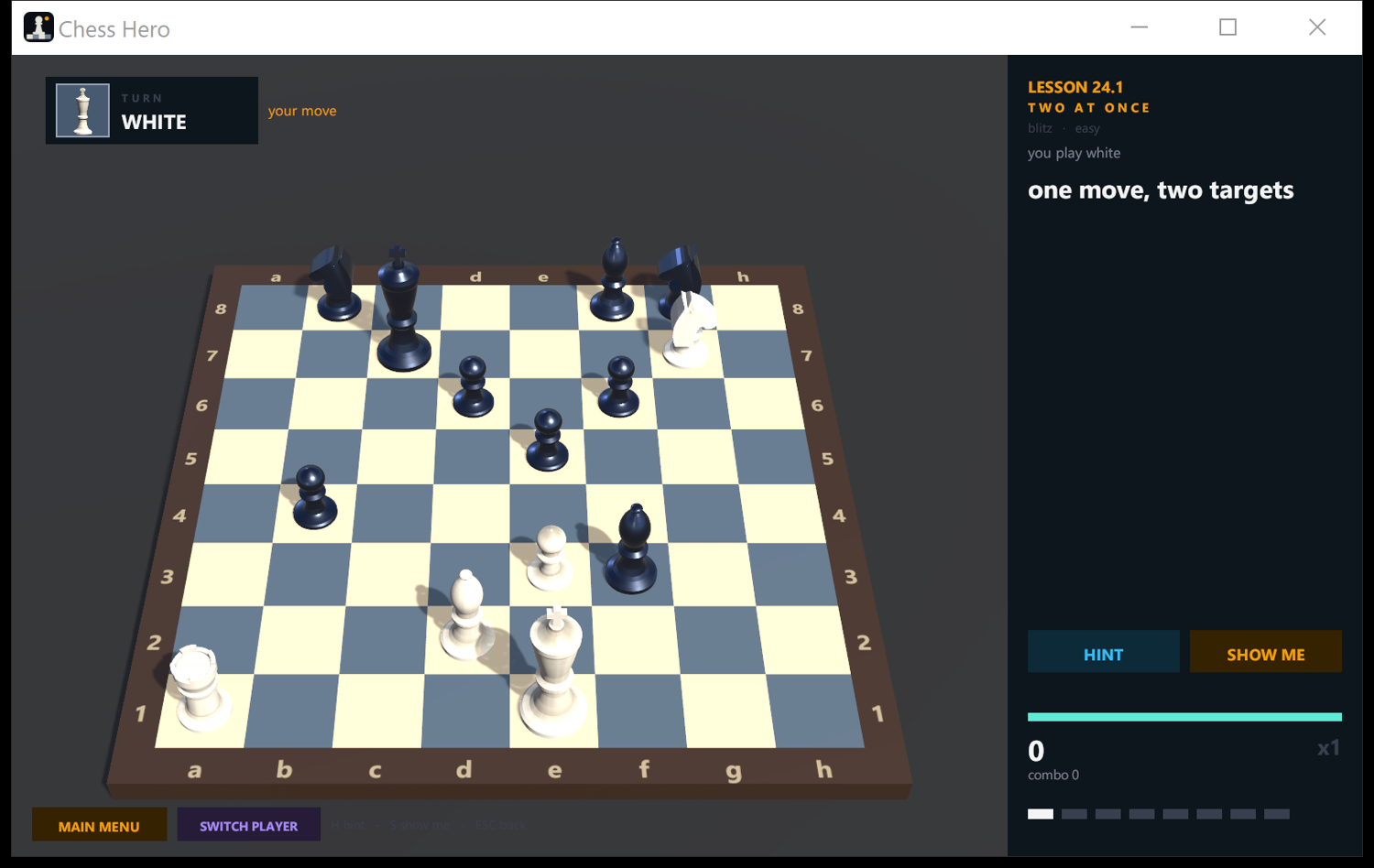
Task: Click the "combo 0" counter
Action: (x=1053, y=775)
